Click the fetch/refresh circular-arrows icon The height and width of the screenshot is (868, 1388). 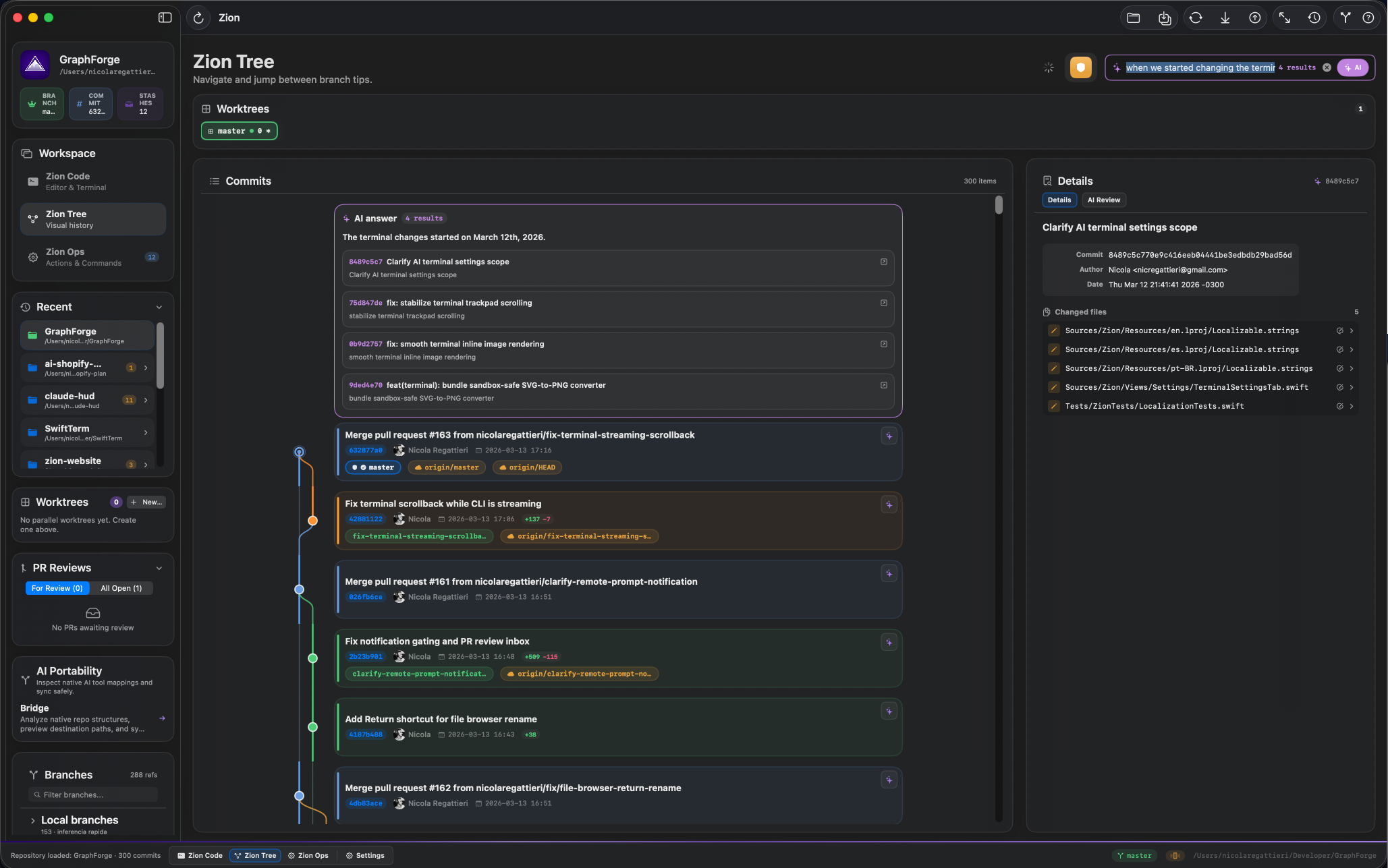pos(1196,18)
